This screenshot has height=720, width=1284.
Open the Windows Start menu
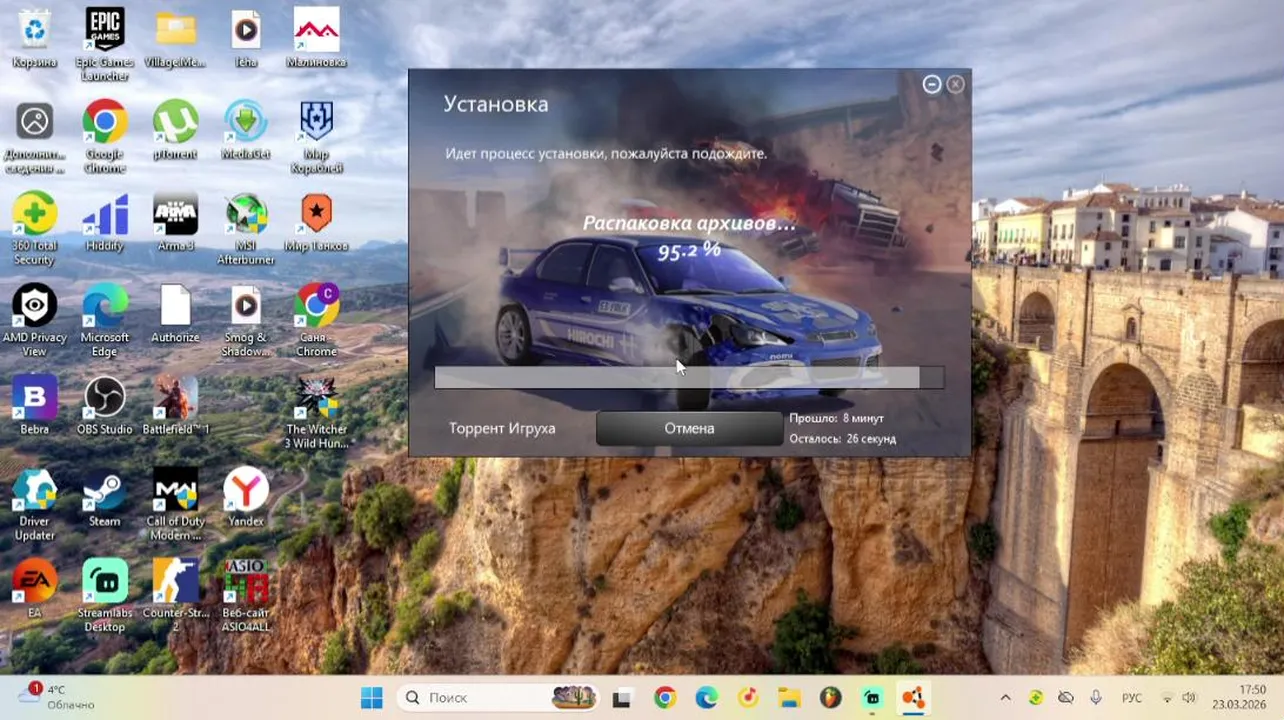click(x=372, y=697)
